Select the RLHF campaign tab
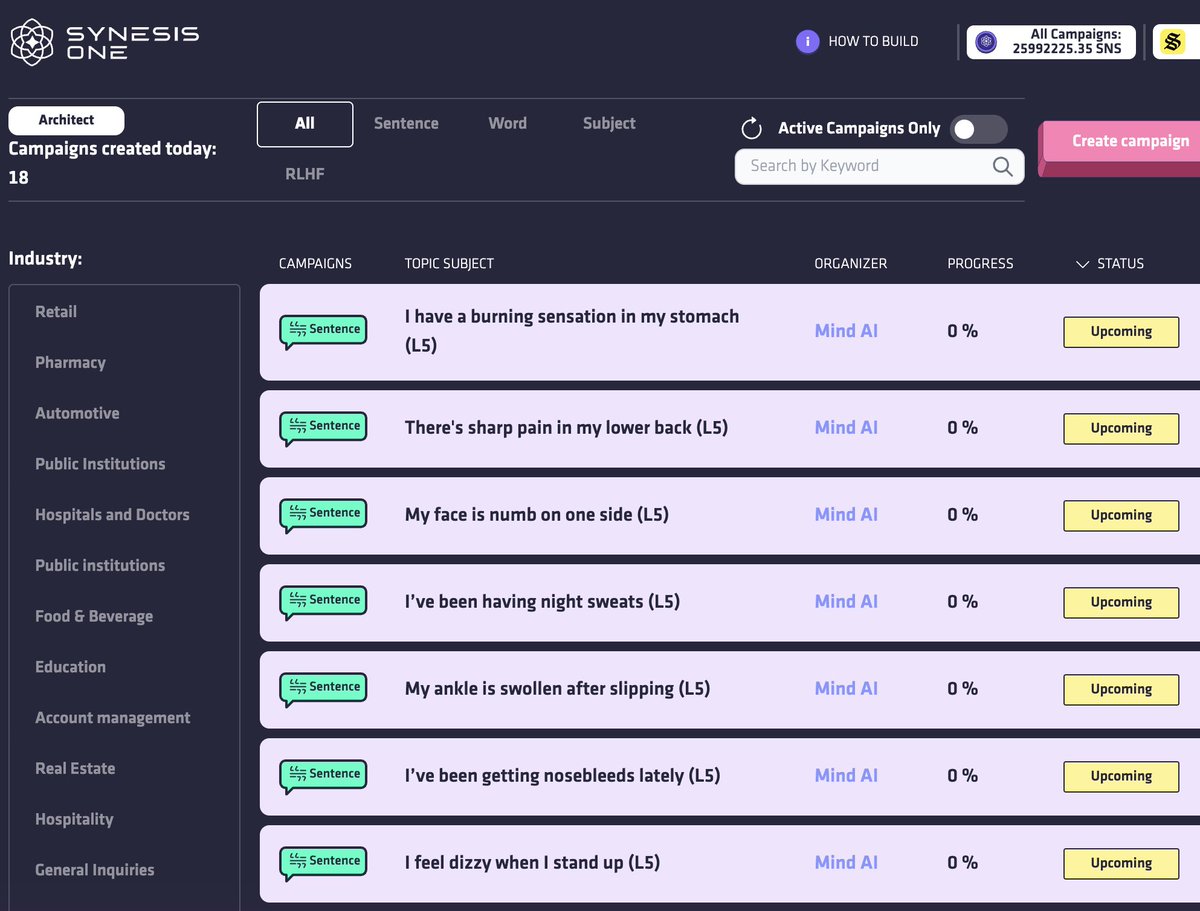This screenshot has height=911, width=1200. [x=304, y=173]
